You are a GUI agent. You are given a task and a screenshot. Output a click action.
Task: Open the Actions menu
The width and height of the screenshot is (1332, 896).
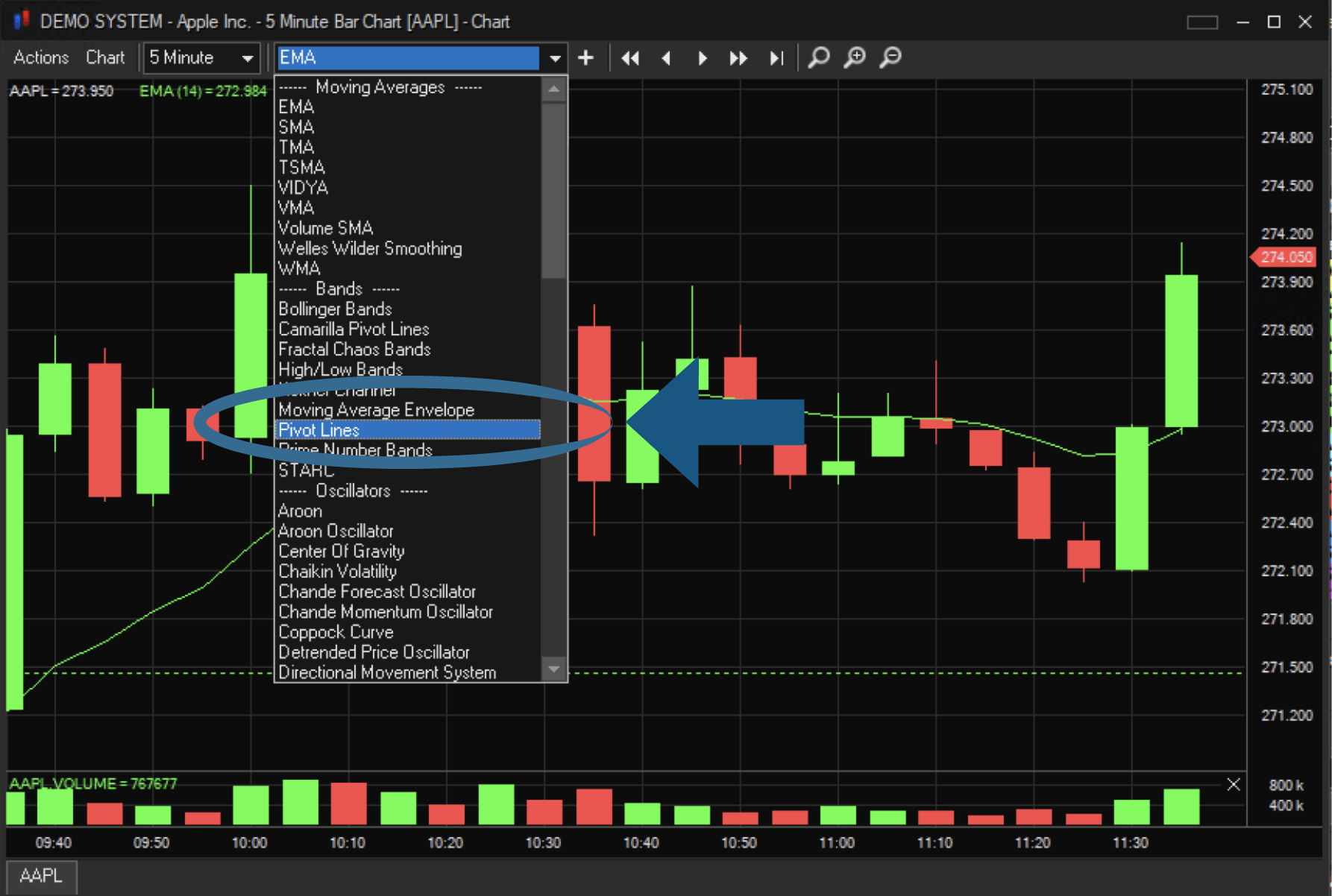[x=41, y=57]
